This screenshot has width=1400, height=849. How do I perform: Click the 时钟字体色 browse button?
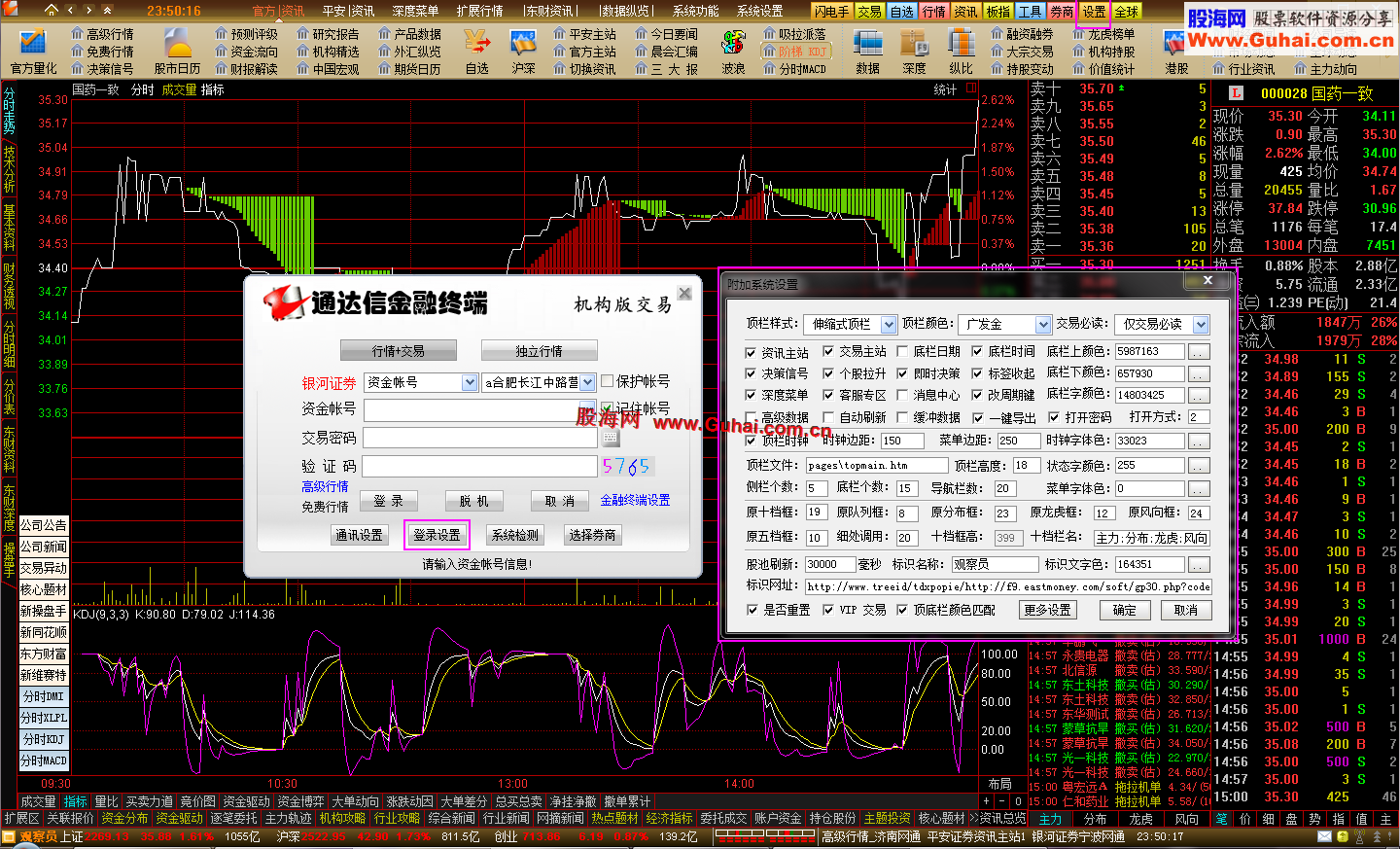pos(1199,441)
